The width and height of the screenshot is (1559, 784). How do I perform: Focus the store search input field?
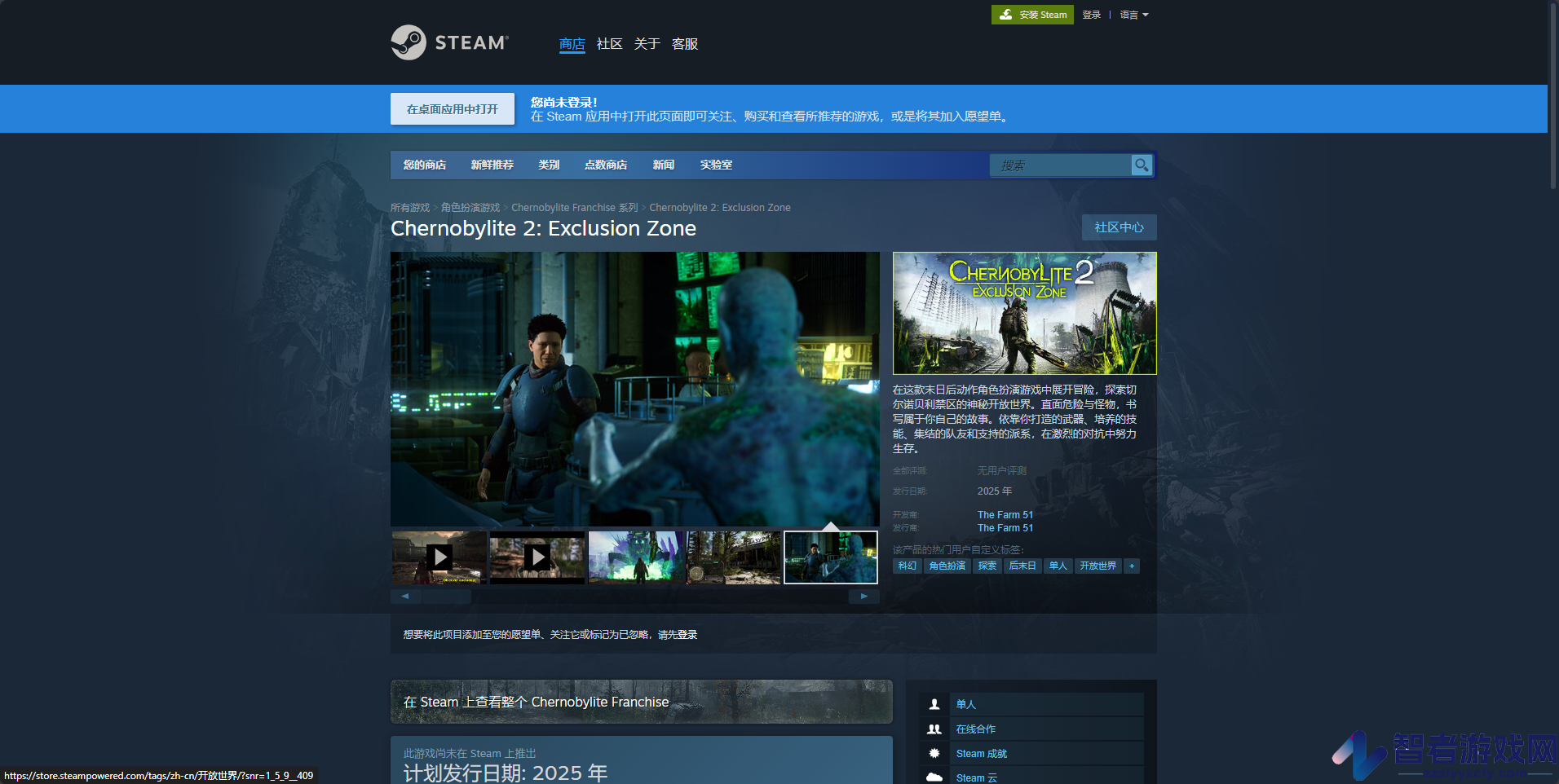[x=1060, y=165]
